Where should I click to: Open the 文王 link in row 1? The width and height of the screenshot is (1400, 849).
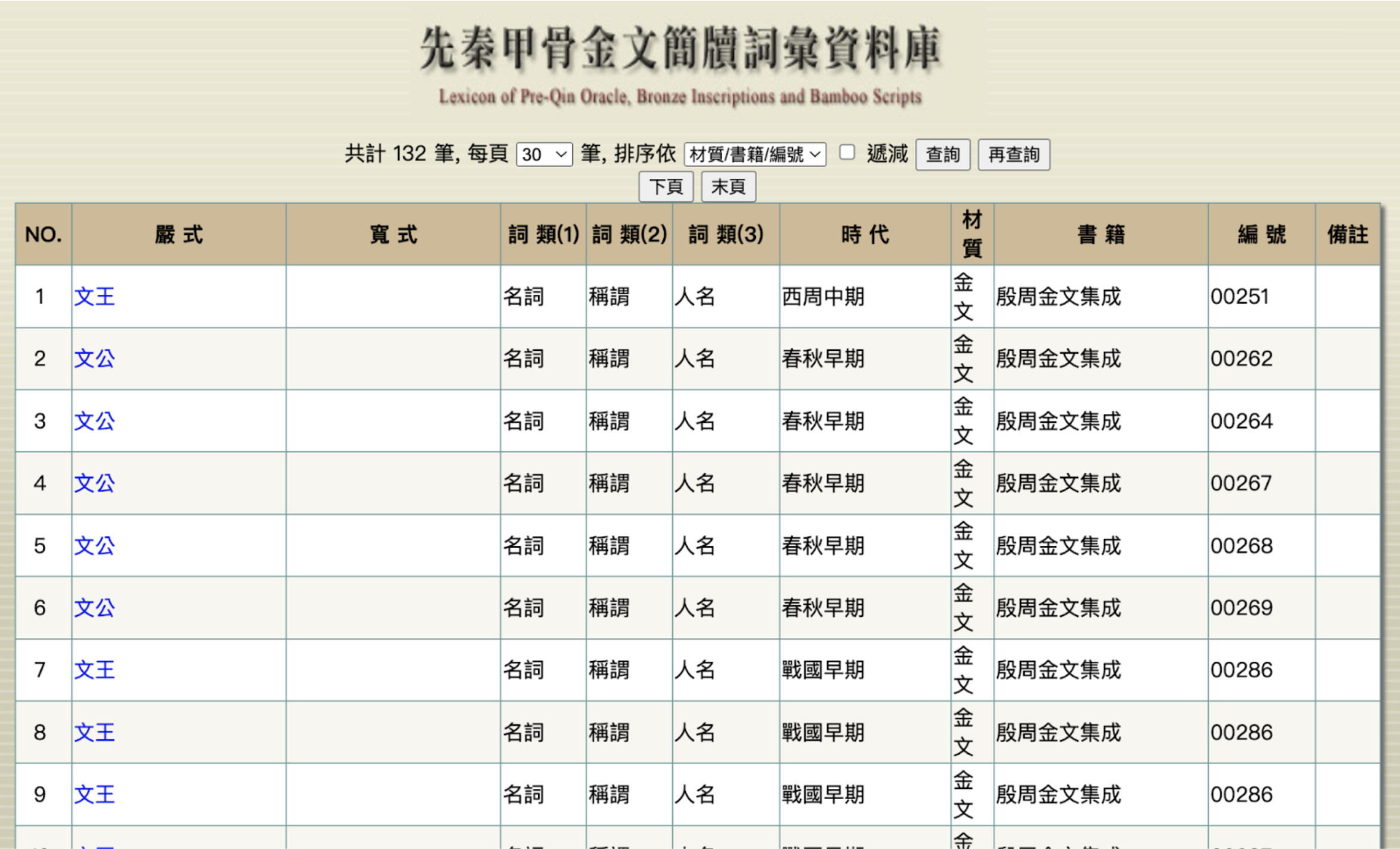94,296
